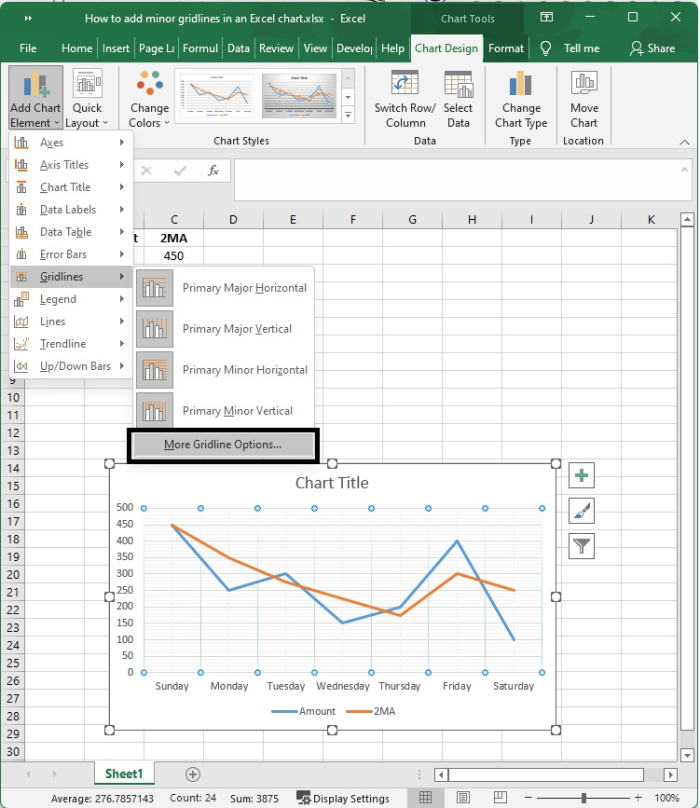Switch to Normal view icon
Viewport: 700px width, 808px height.
pos(425,797)
